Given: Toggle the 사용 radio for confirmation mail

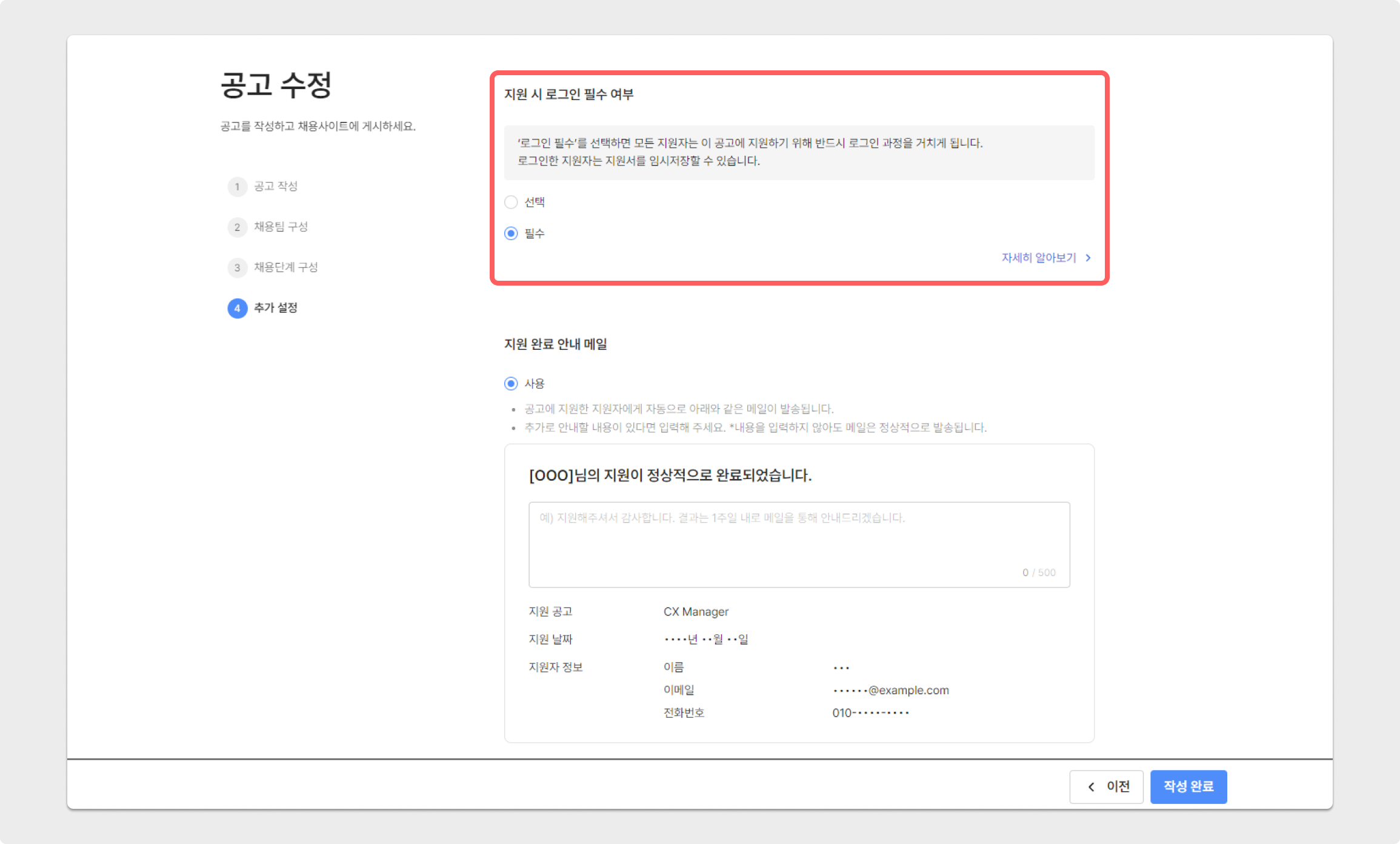Looking at the screenshot, I should [x=511, y=384].
